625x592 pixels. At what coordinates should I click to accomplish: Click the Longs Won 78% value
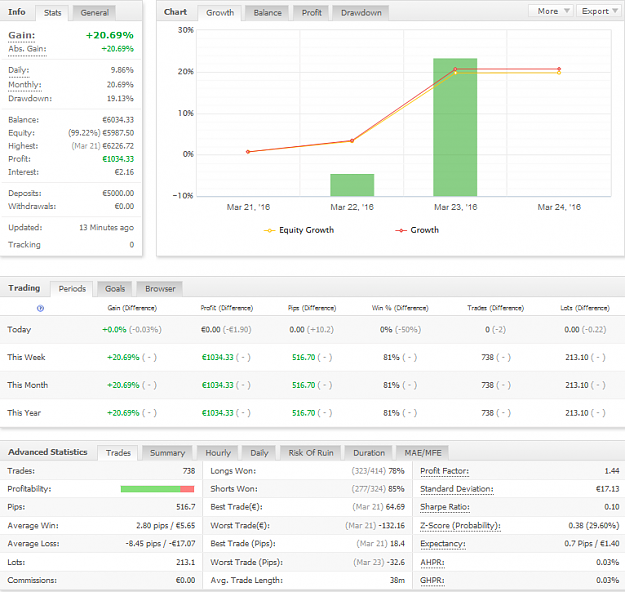[396, 471]
